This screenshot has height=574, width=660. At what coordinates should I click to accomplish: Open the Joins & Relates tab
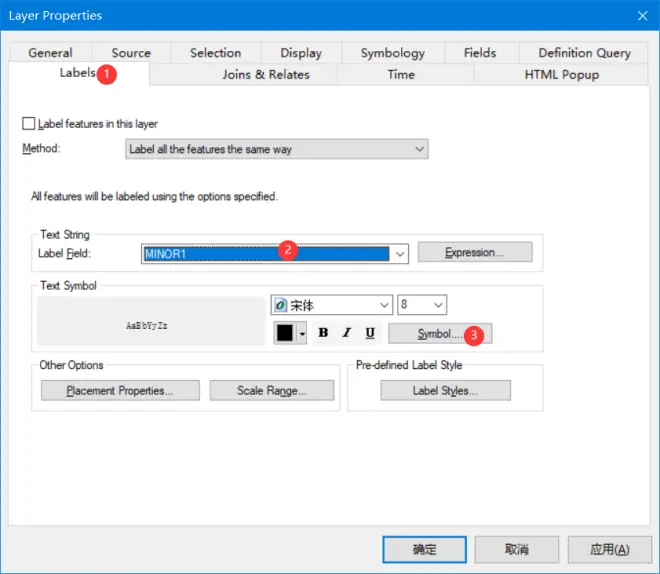(x=266, y=74)
